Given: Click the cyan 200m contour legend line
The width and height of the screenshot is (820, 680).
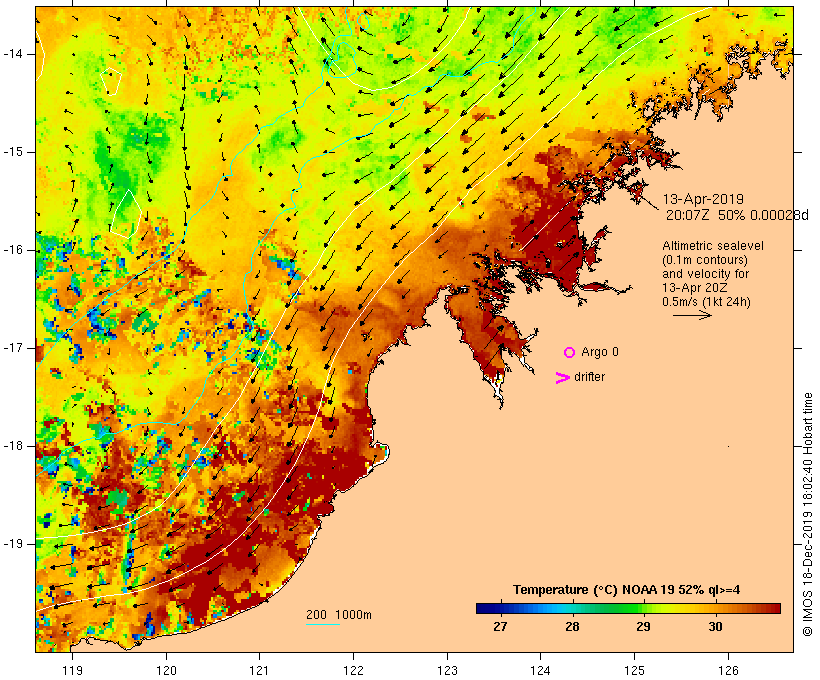Looking at the screenshot, I should pyautogui.click(x=323, y=624).
